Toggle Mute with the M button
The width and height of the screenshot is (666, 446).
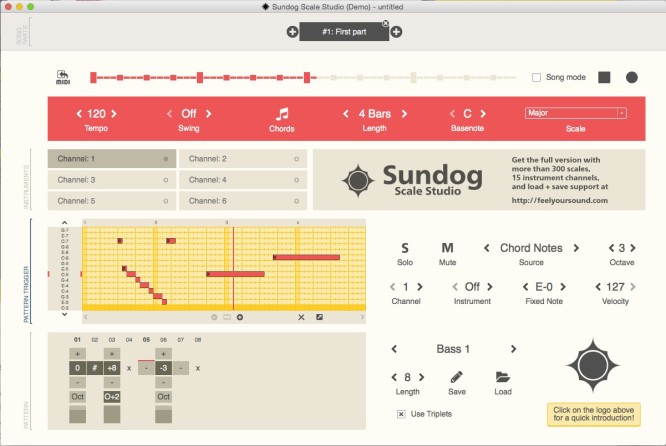447,248
